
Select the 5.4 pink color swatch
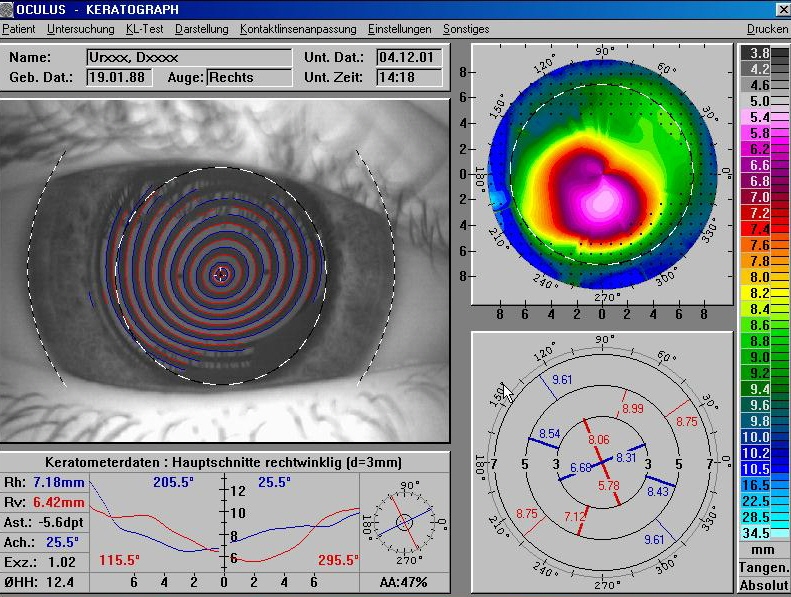(x=763, y=117)
